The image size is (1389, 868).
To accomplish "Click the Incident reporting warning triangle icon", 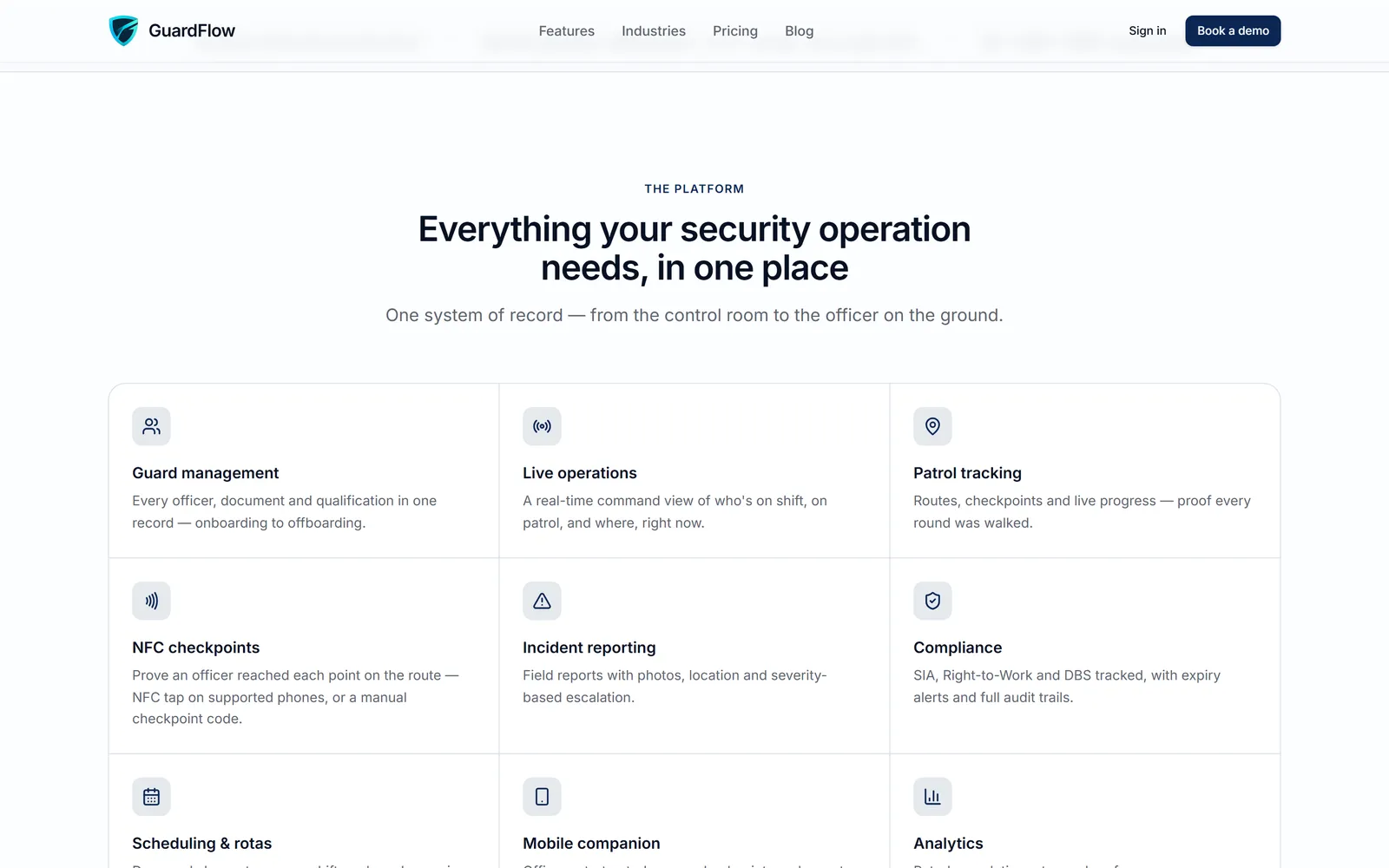I will coord(542,601).
